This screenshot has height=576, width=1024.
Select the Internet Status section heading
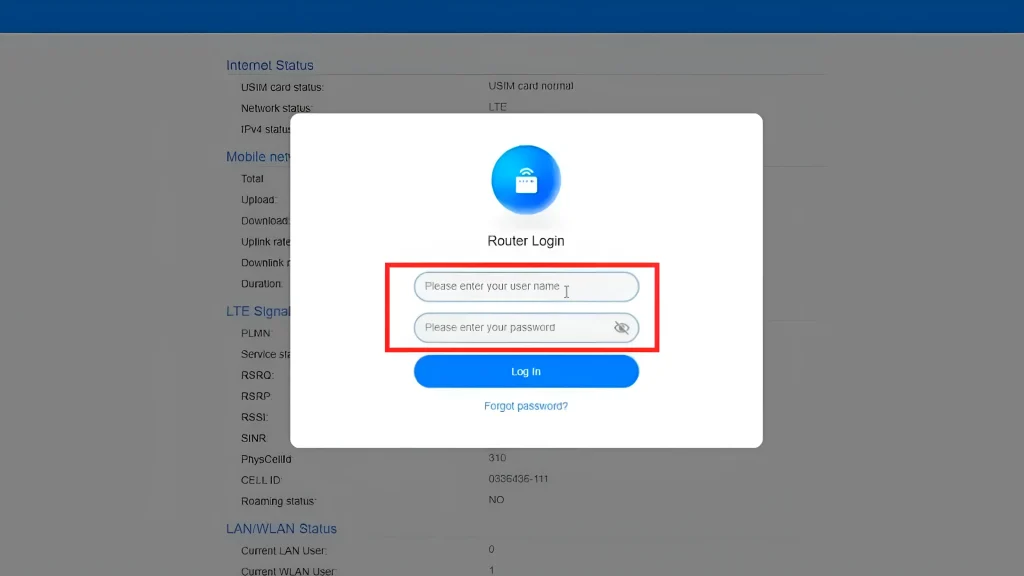269,64
